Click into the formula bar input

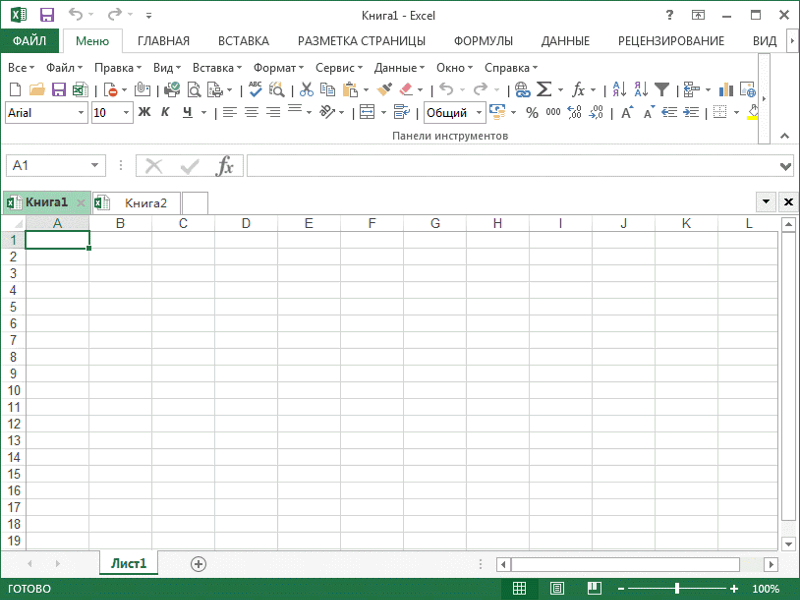pyautogui.click(x=512, y=166)
